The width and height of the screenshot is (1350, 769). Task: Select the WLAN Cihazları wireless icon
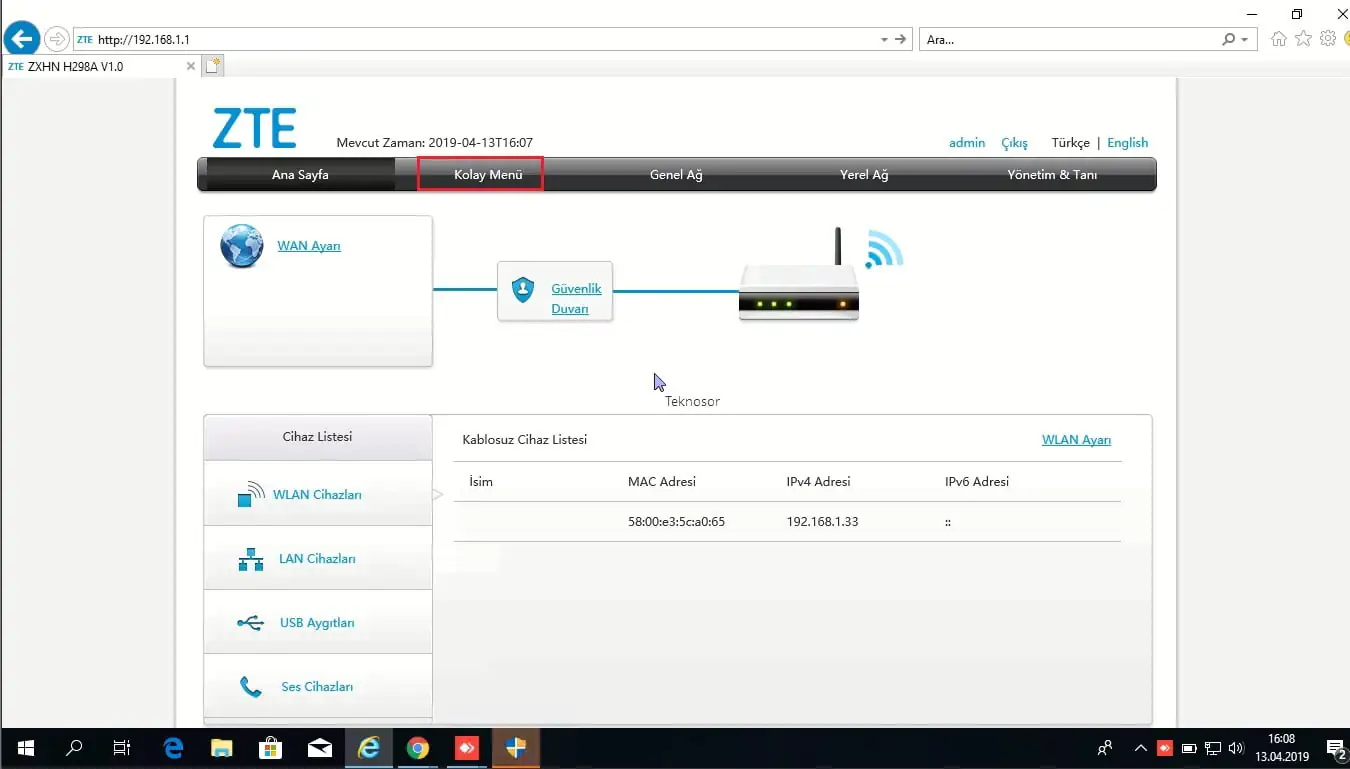click(x=251, y=495)
